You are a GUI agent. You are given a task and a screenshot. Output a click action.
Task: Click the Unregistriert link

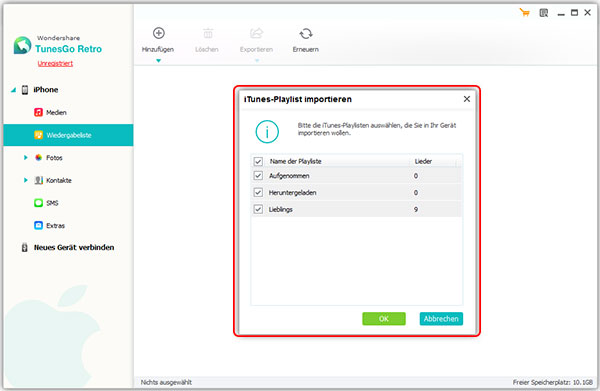click(x=55, y=64)
